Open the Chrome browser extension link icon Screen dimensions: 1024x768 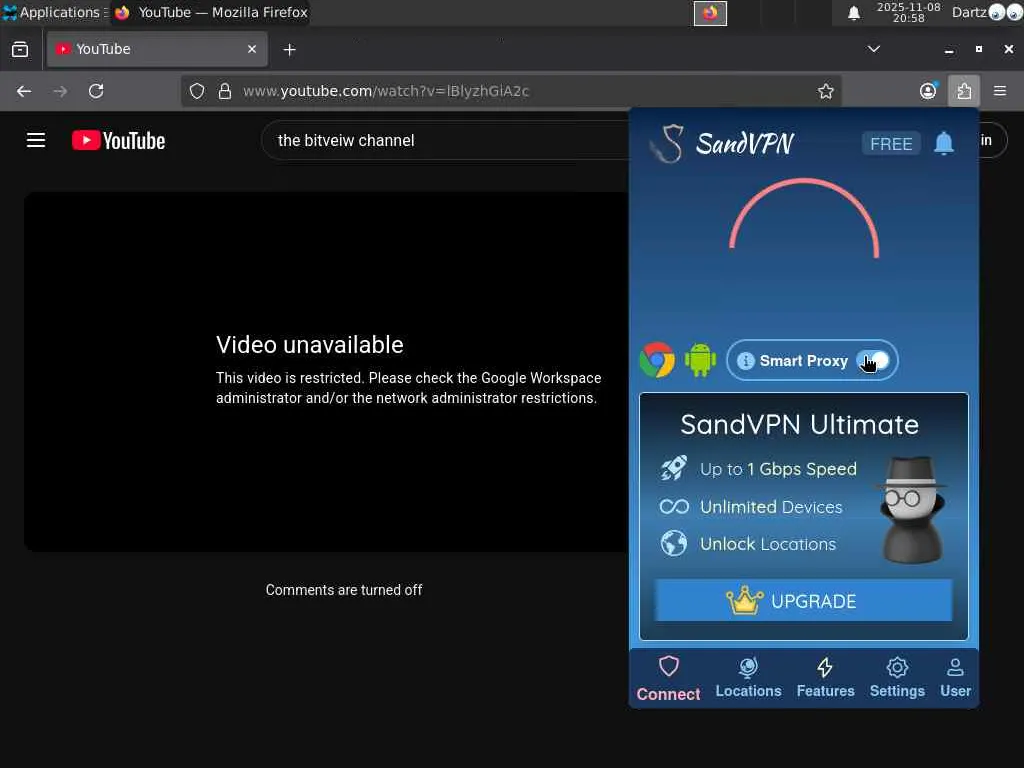point(657,360)
